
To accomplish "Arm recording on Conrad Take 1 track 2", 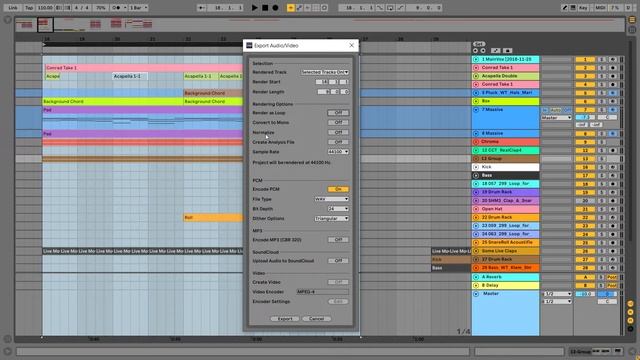I will click(613, 68).
